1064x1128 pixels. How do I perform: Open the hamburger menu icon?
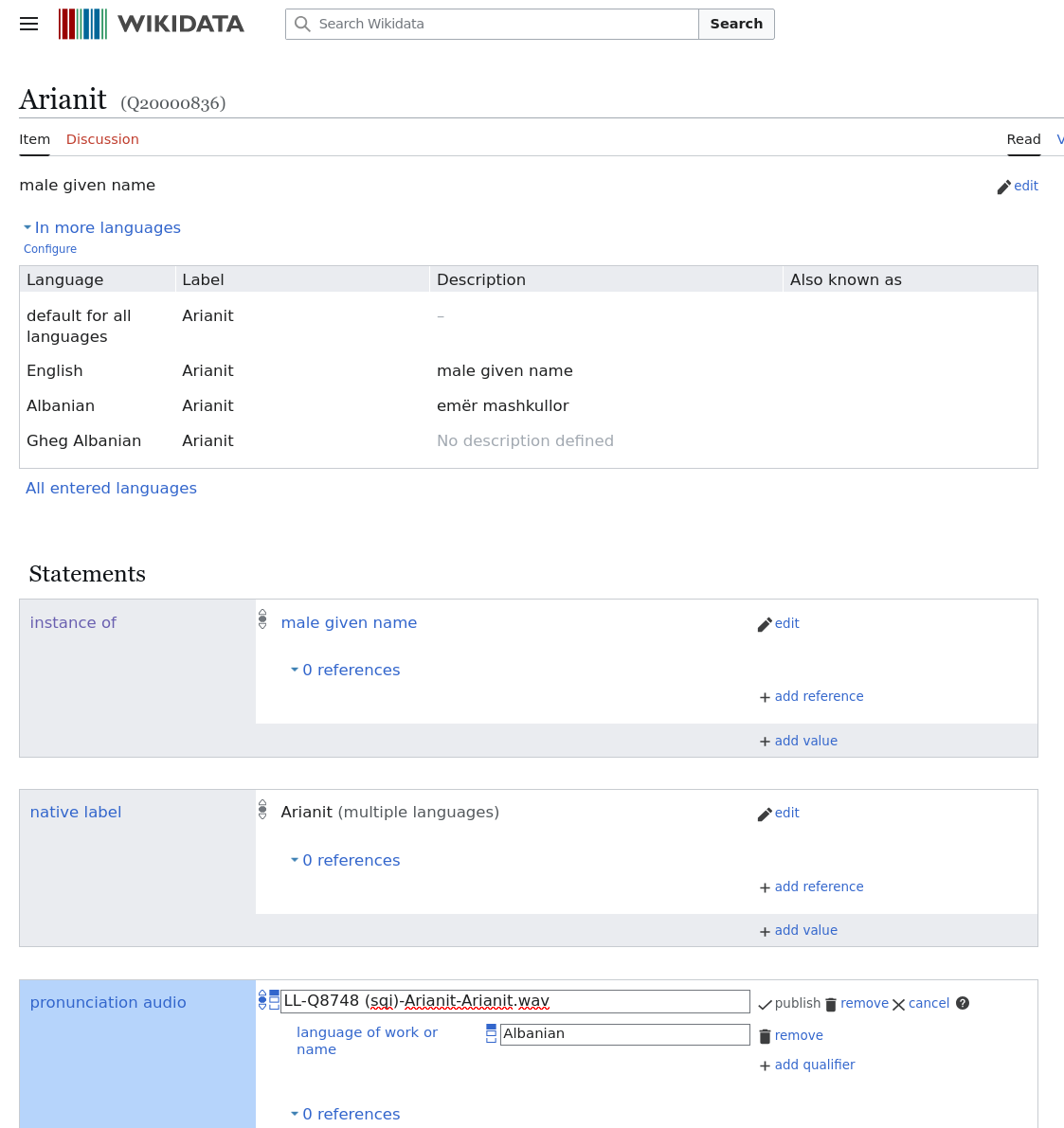28,24
